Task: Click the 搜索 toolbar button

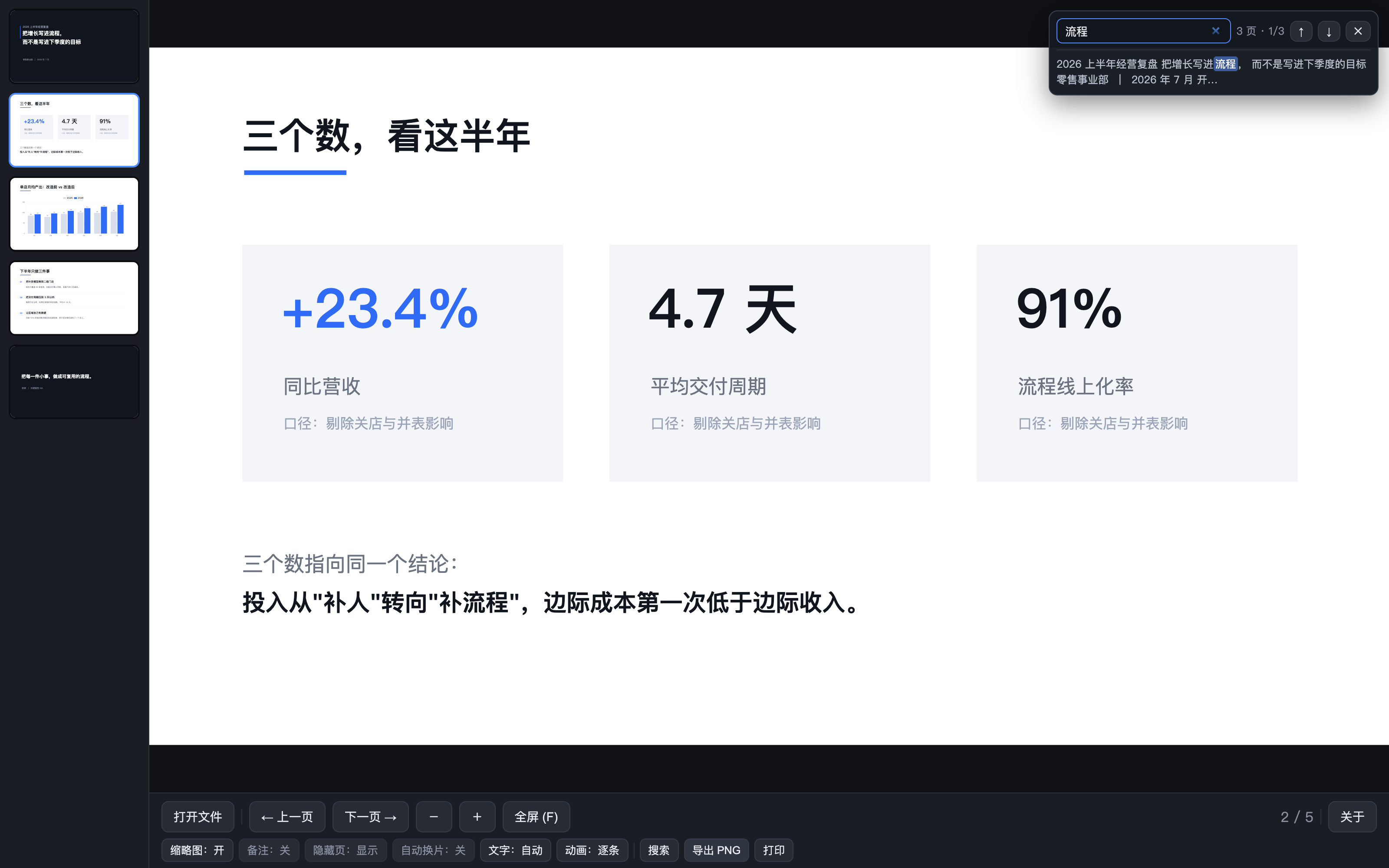Action: 659,850
